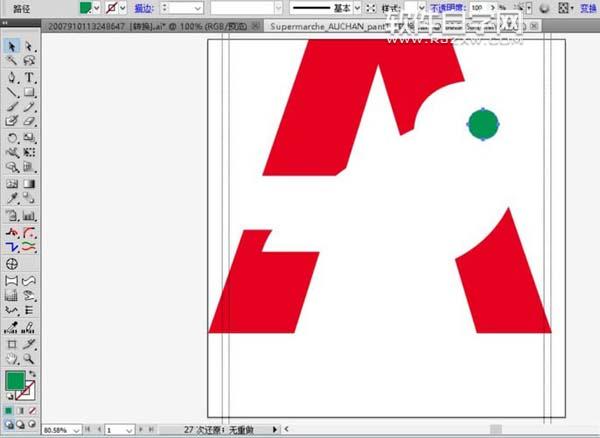Select the Scale tool
Viewport: 600px width, 438px height.
coord(29,138)
